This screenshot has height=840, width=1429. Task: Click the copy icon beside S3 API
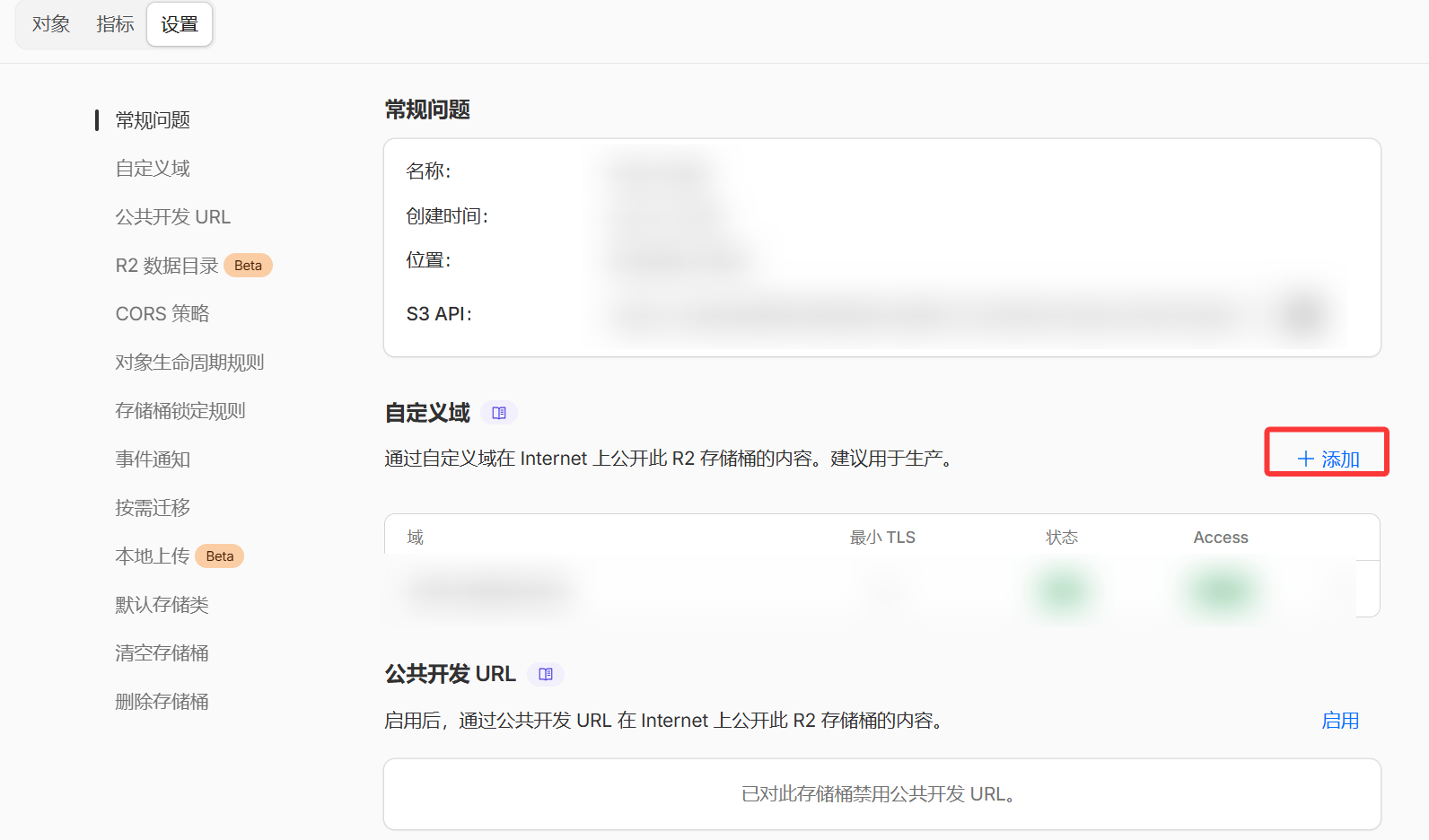[1303, 314]
